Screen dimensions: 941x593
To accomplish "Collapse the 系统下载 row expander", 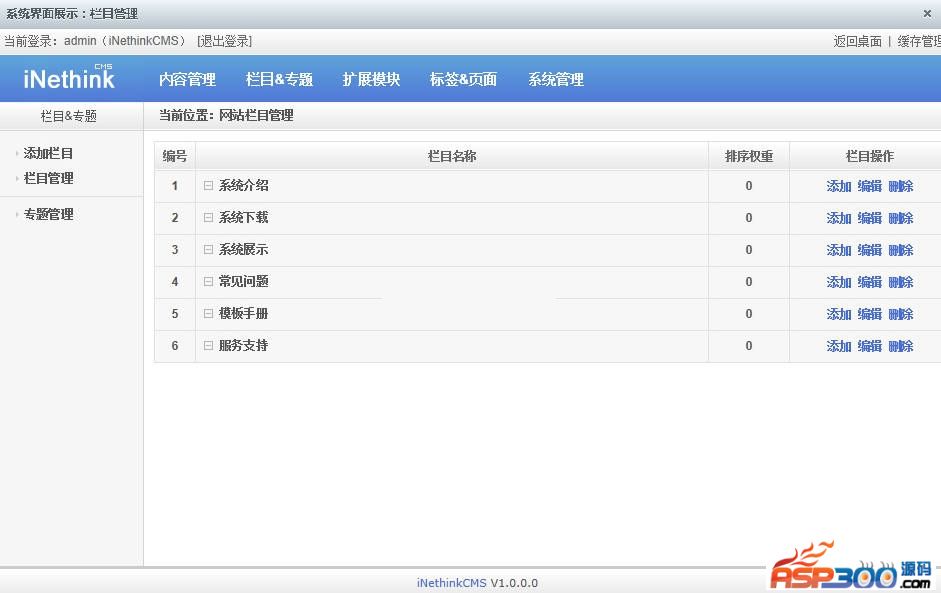I will [208, 217].
